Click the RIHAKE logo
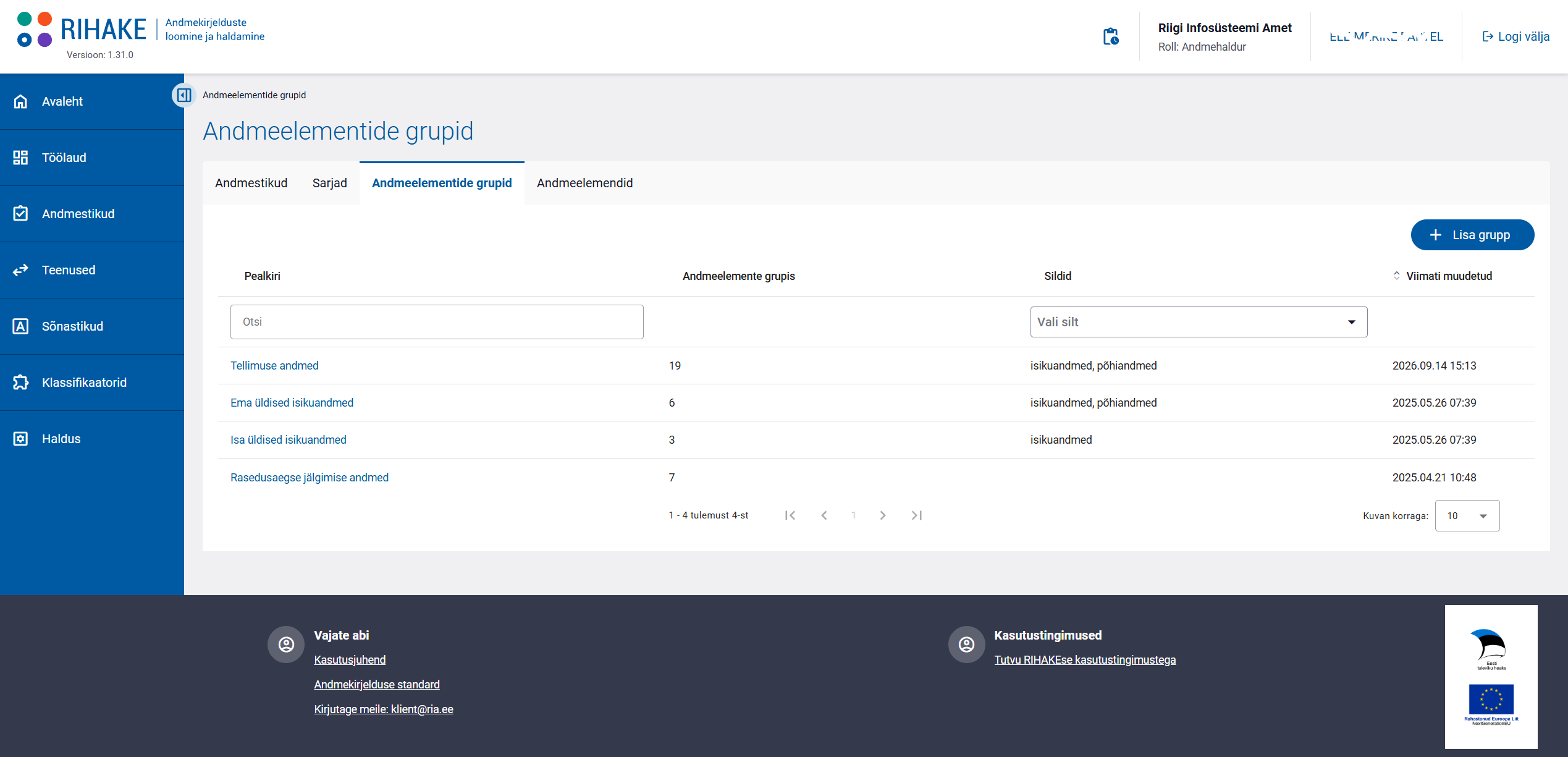The height and width of the screenshot is (757, 1568). (x=82, y=29)
